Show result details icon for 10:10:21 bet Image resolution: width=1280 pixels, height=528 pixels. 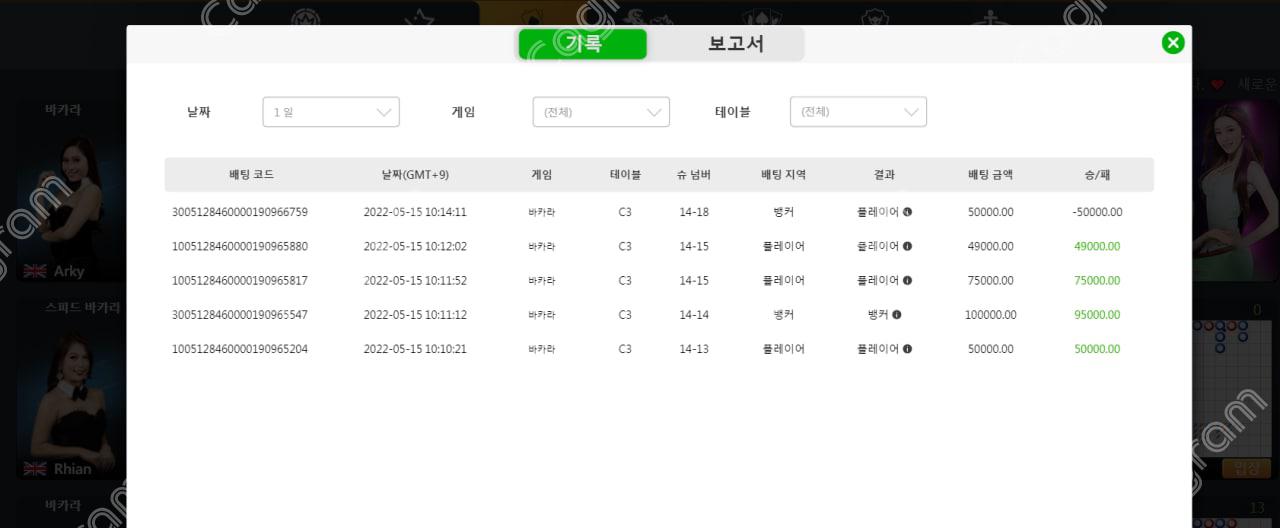(907, 349)
